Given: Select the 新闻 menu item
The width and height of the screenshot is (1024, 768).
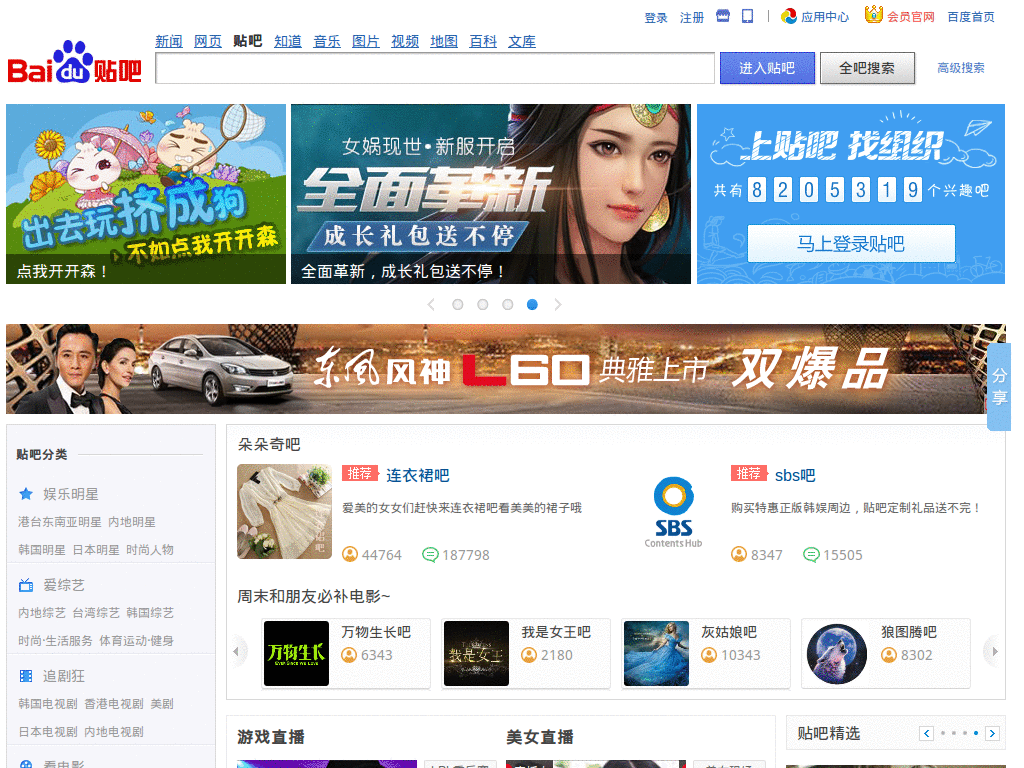Looking at the screenshot, I should (169, 41).
